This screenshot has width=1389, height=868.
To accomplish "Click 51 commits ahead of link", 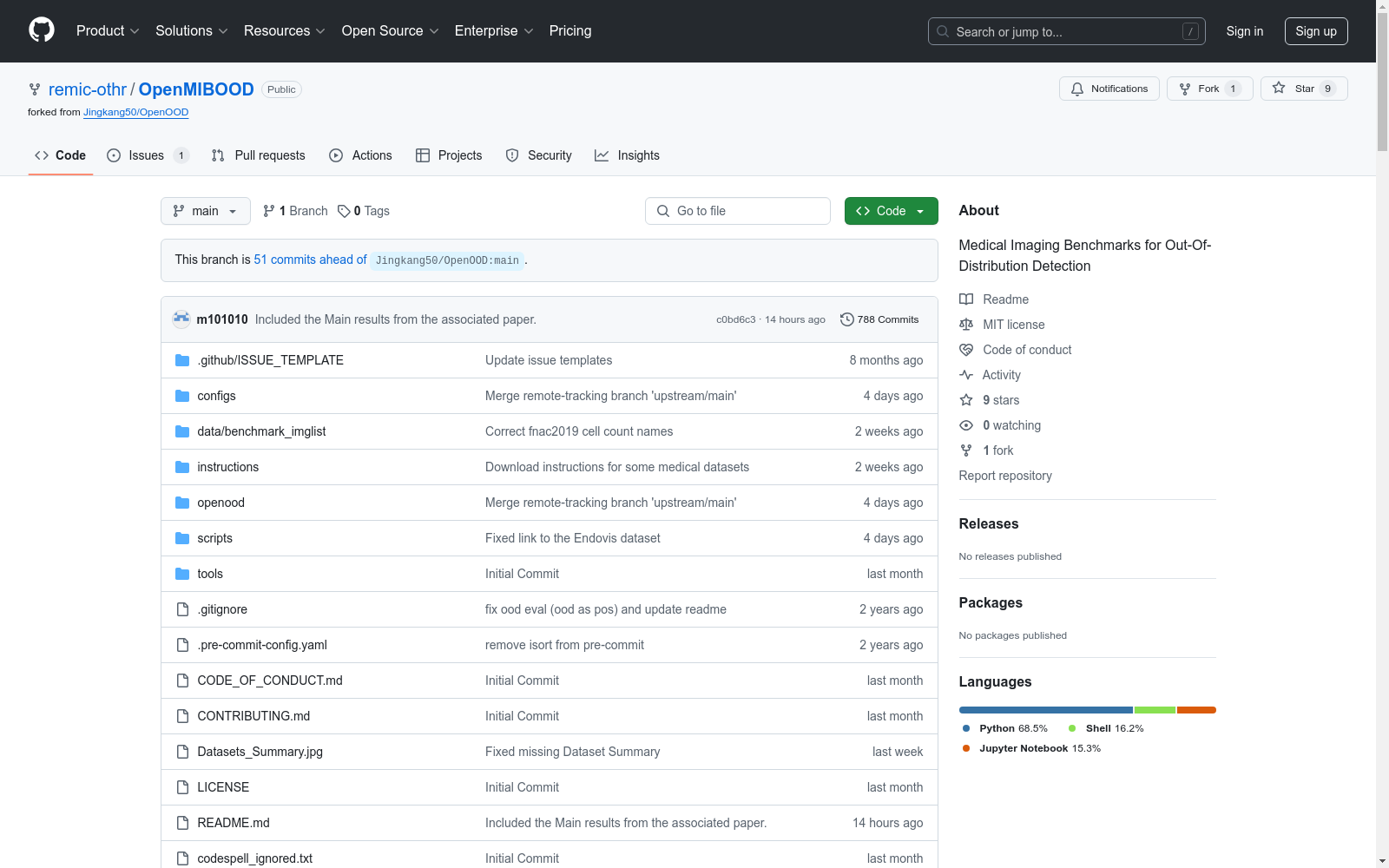I will (310, 260).
